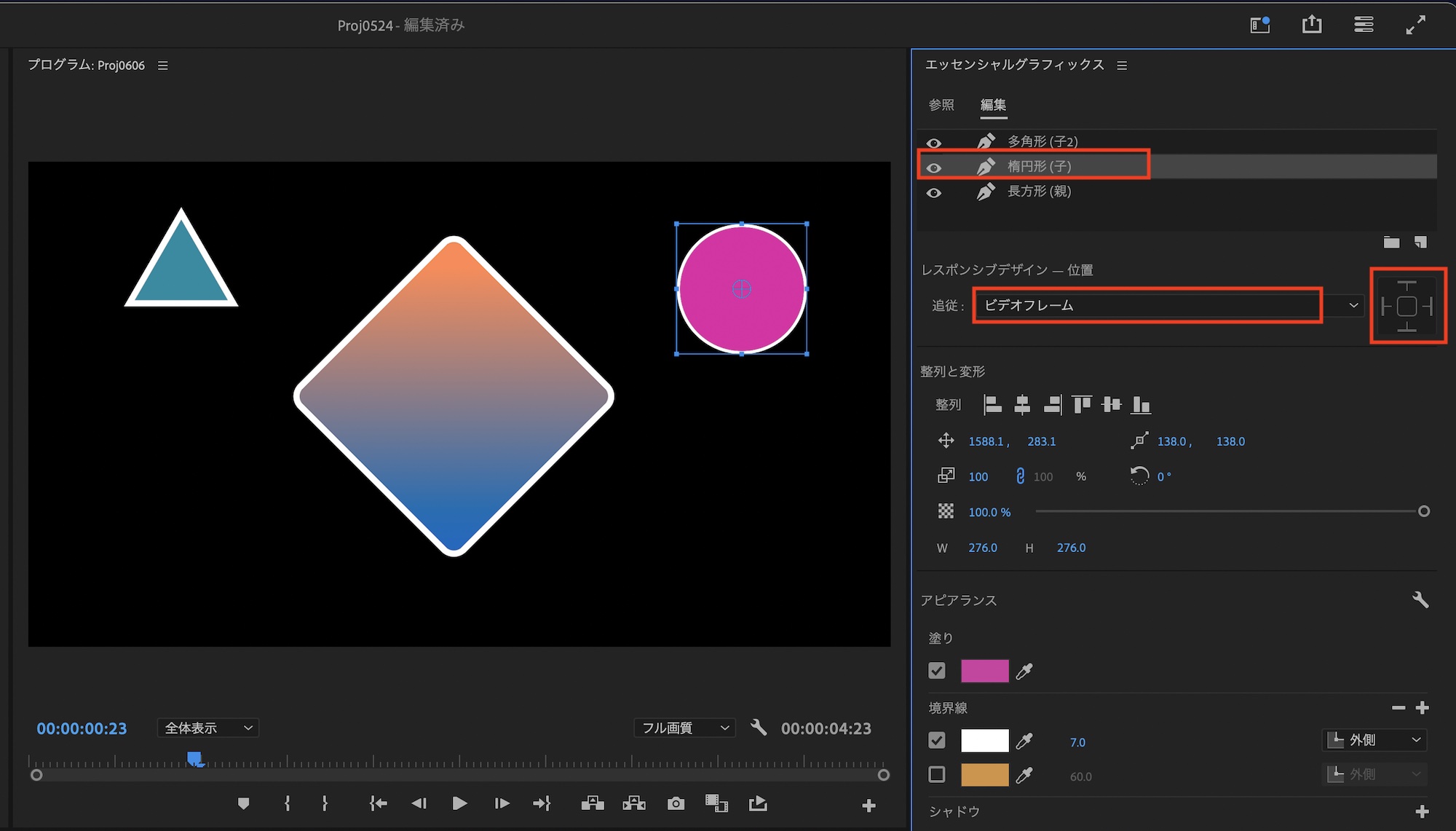
Task: Enable the second stroke checkbox
Action: (x=937, y=775)
